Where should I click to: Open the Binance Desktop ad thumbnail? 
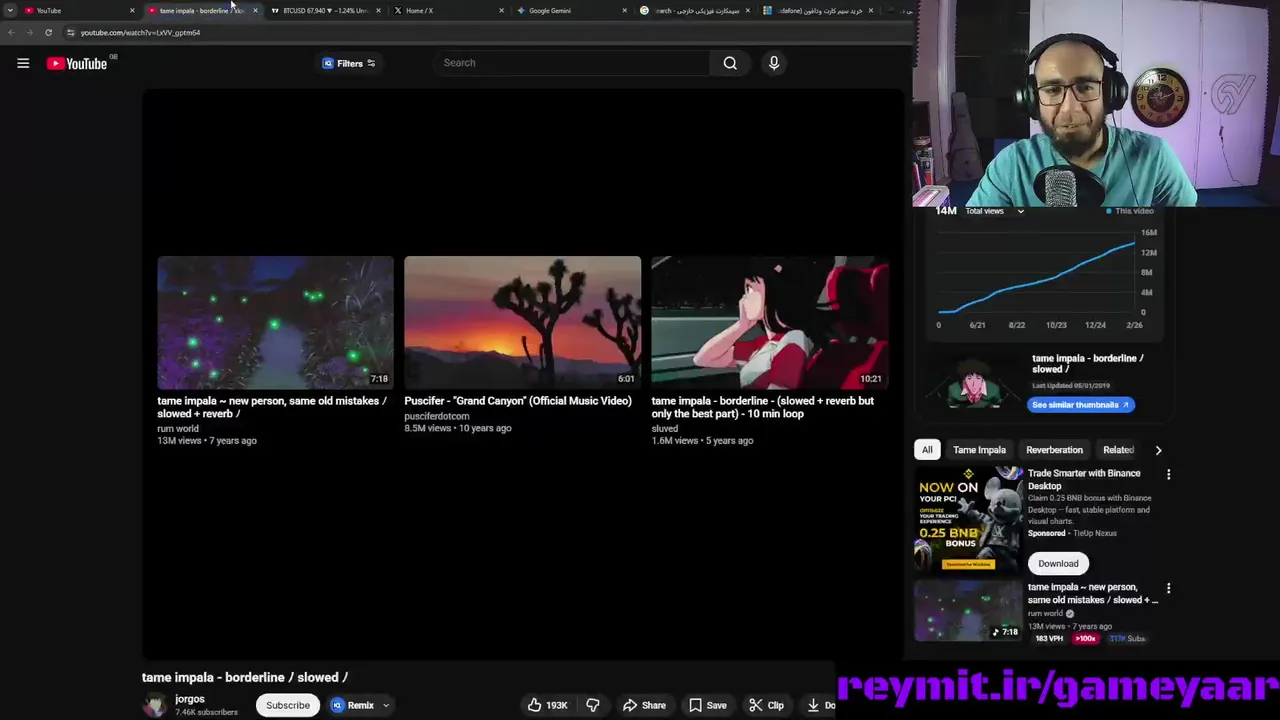968,520
